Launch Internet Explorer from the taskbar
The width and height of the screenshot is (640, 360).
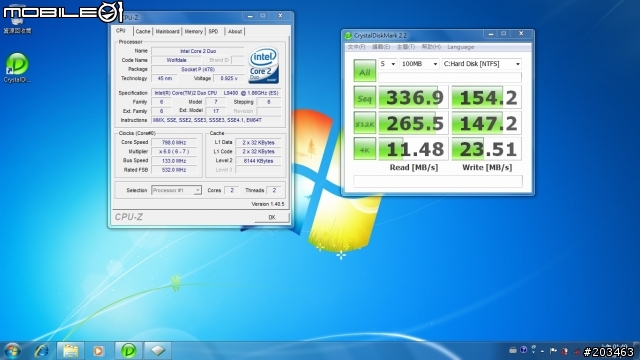click(42, 350)
